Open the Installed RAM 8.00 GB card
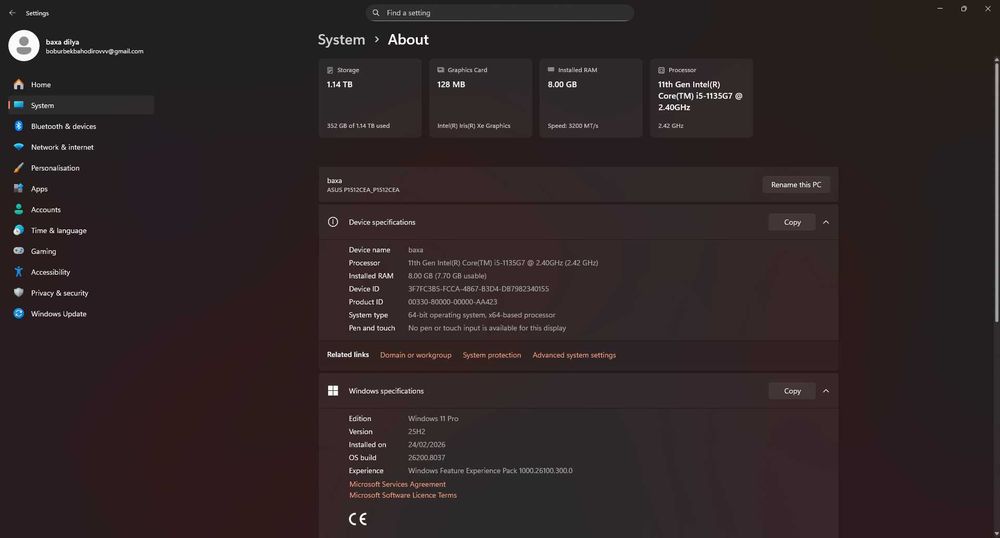 click(591, 98)
